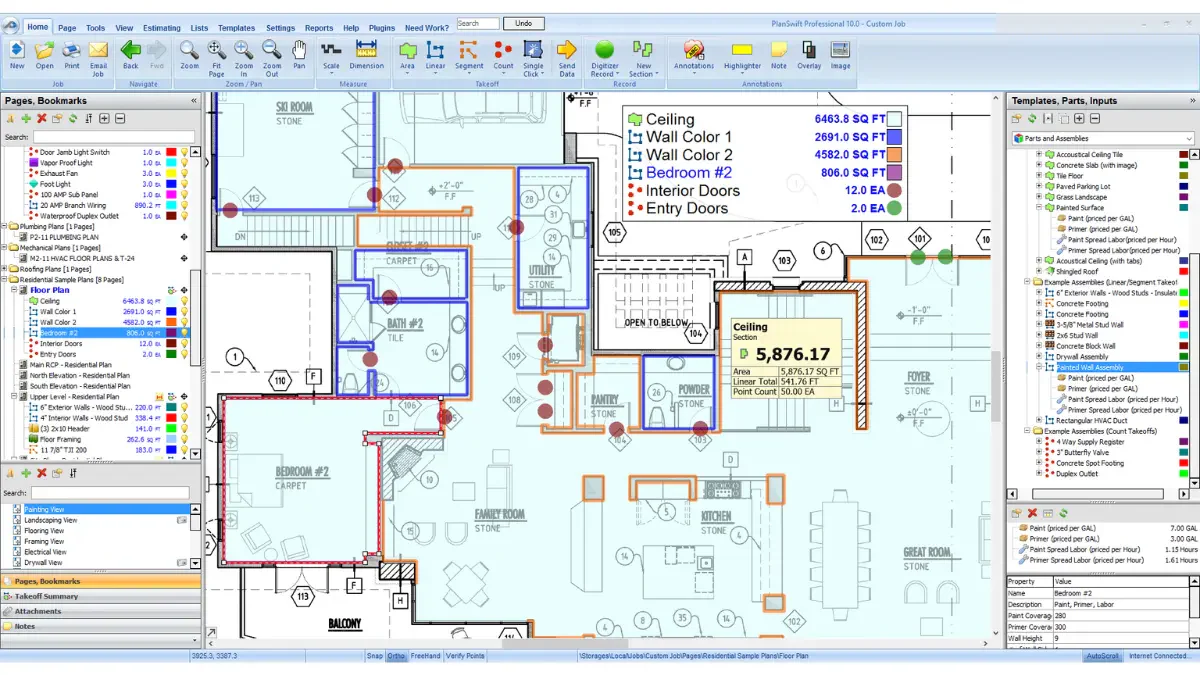
Task: Toggle lightbulb visibility for Entry Doors
Action: pyautogui.click(x=184, y=355)
